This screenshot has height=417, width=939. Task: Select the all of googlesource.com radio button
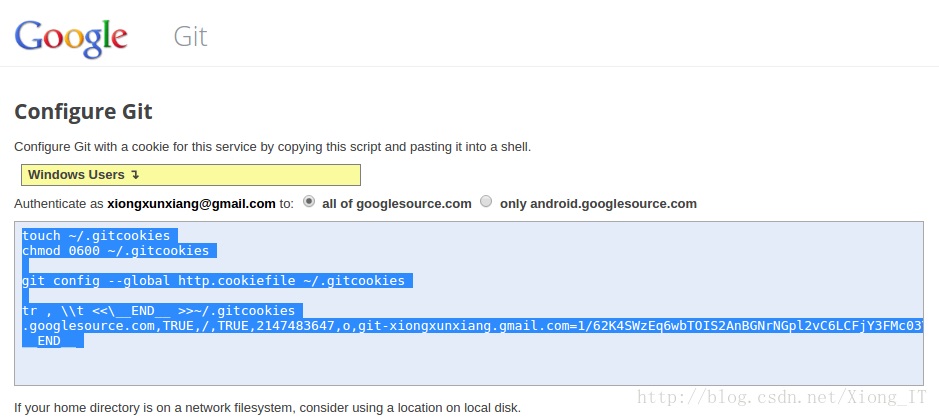pos(309,202)
